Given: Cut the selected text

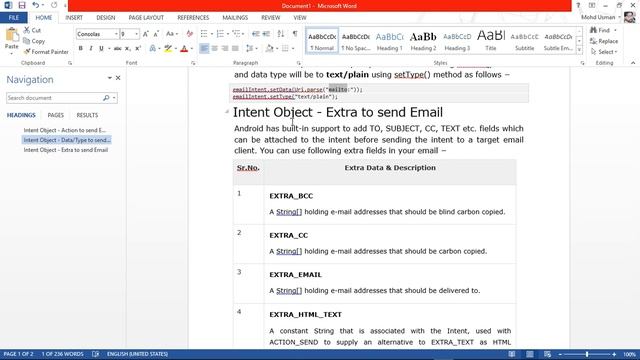Looking at the screenshot, I should coord(32,30).
